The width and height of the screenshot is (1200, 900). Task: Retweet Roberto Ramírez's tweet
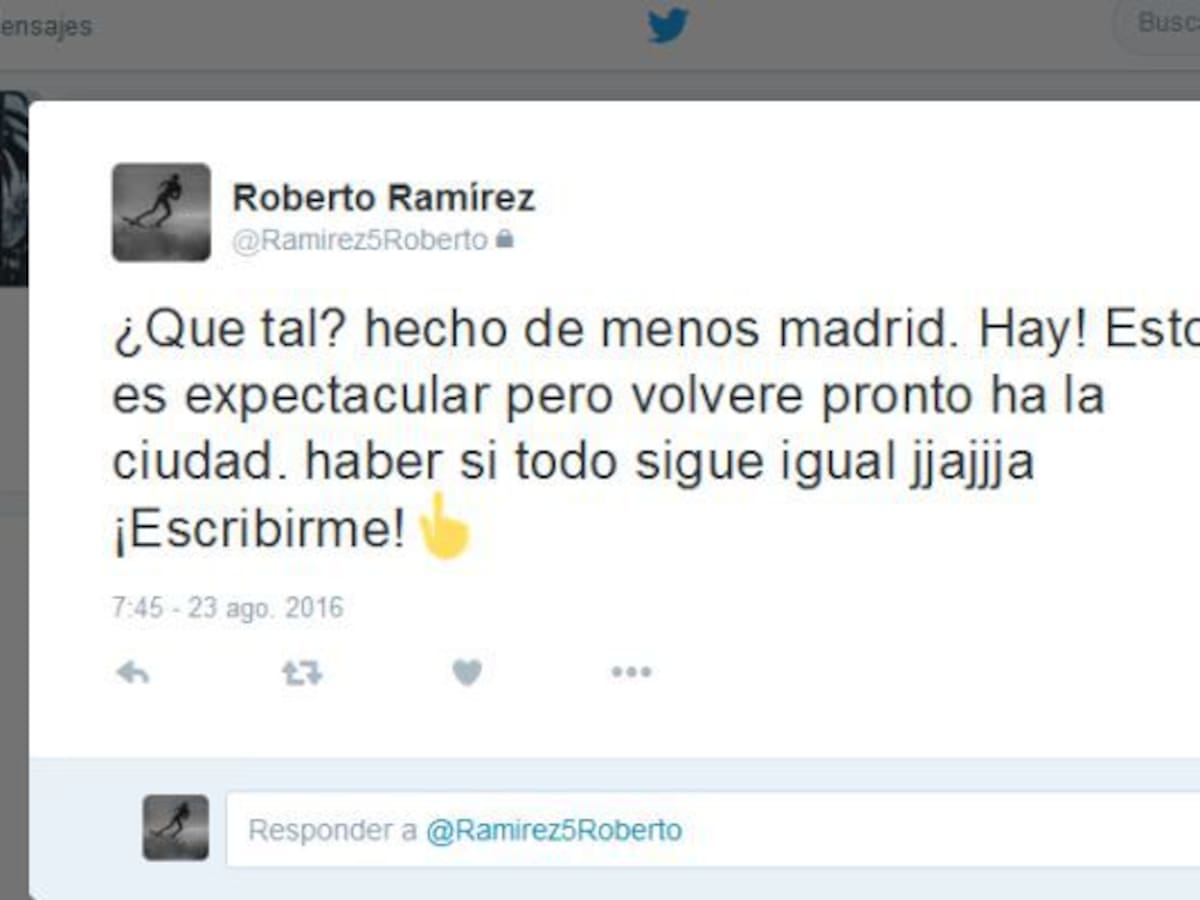pos(301,673)
